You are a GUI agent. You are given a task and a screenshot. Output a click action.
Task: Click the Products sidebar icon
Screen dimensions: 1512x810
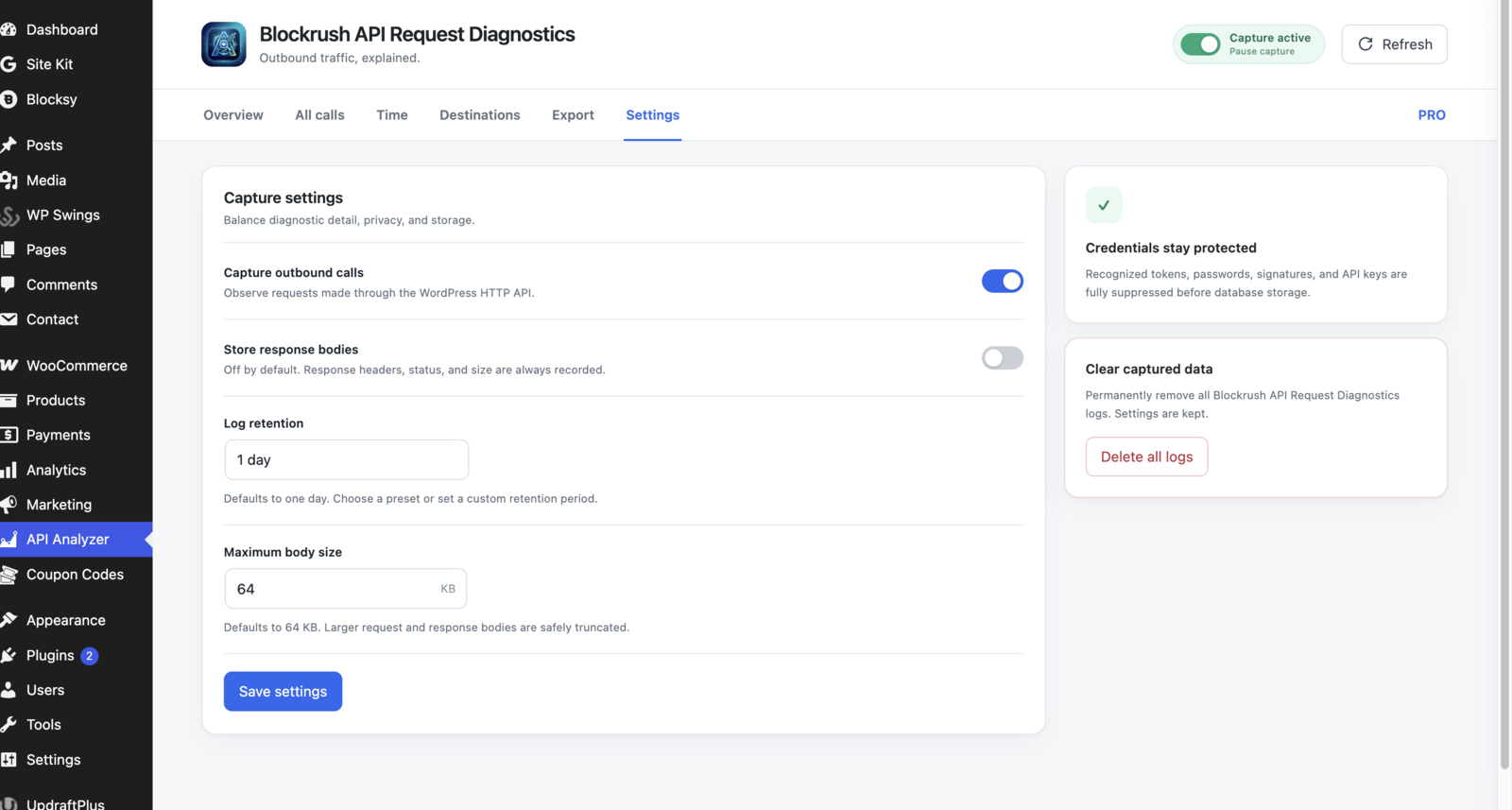[9, 400]
